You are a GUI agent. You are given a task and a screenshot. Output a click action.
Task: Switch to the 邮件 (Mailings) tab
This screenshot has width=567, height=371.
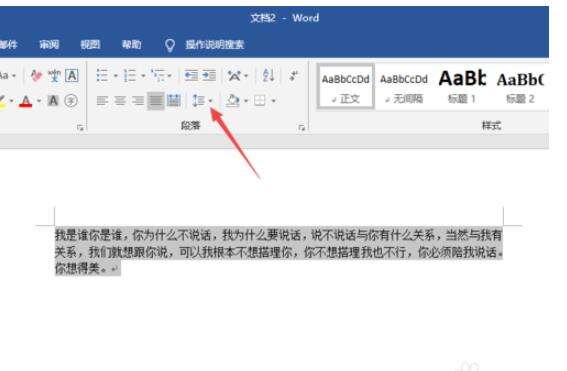[8, 45]
